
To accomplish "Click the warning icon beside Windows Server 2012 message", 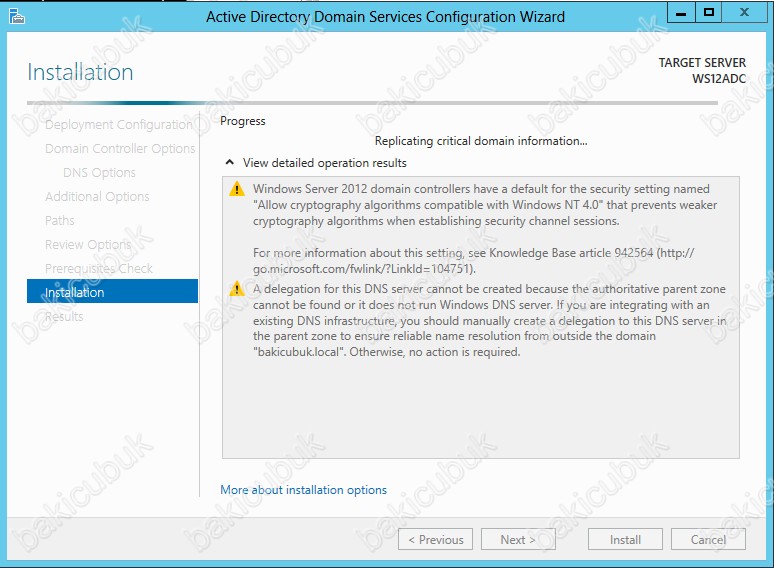I will coord(237,189).
